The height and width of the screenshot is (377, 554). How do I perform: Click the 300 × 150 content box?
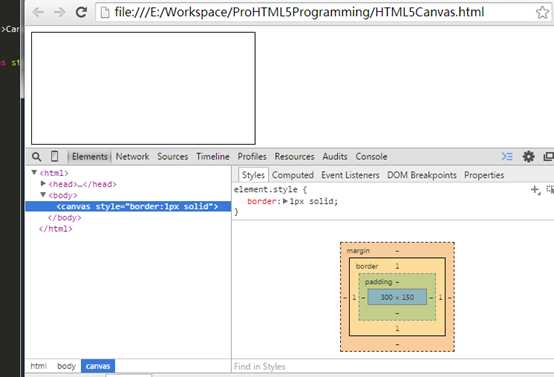(x=397, y=297)
